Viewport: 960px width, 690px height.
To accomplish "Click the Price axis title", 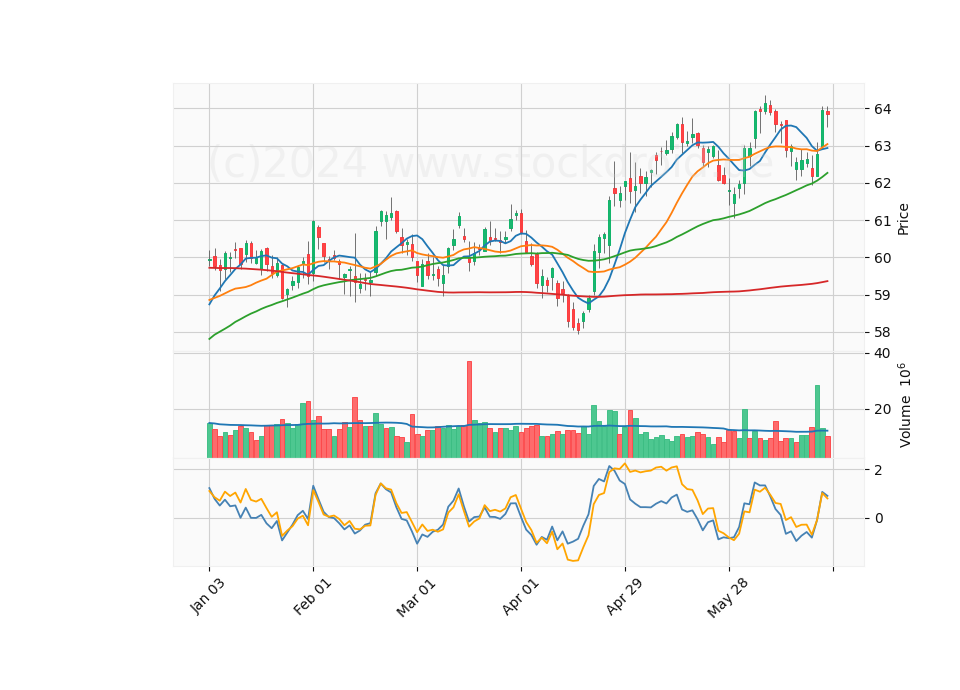I will (x=903, y=219).
